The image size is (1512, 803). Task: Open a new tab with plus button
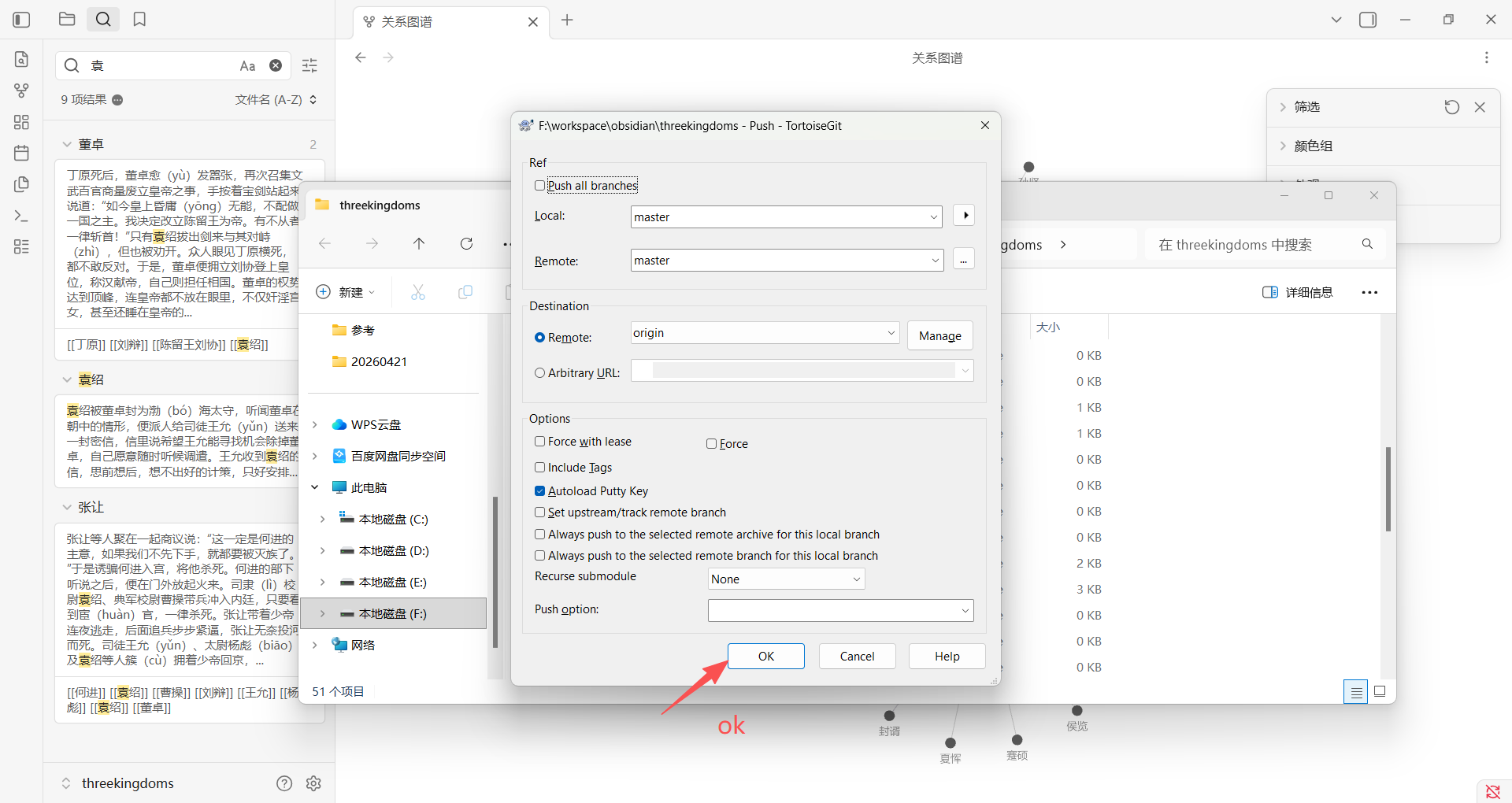coord(567,20)
